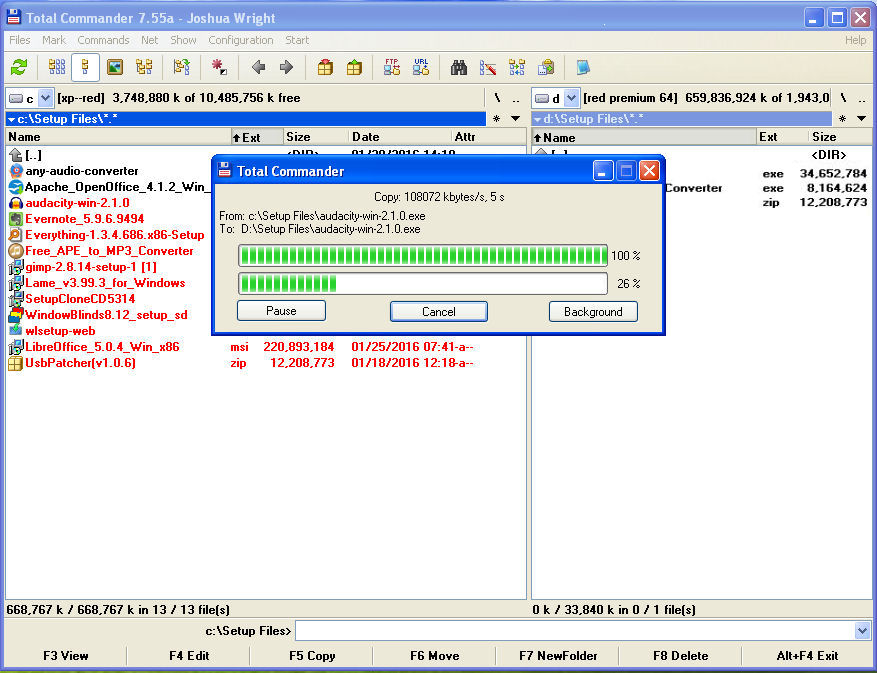Open the Commands menu
Screen dimensions: 877x673
click(x=103, y=40)
